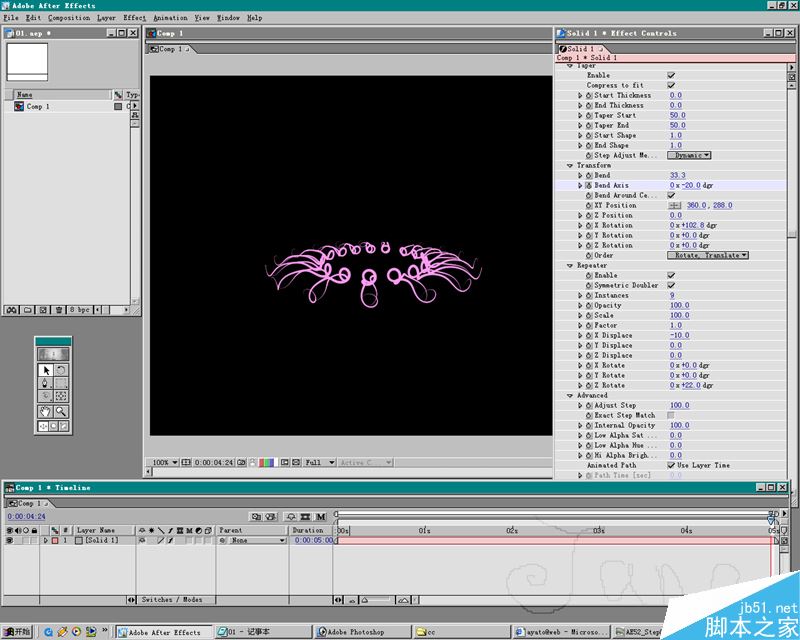
Task: Click the Enable Frame Blending icon in Timeline
Action: pos(306,516)
